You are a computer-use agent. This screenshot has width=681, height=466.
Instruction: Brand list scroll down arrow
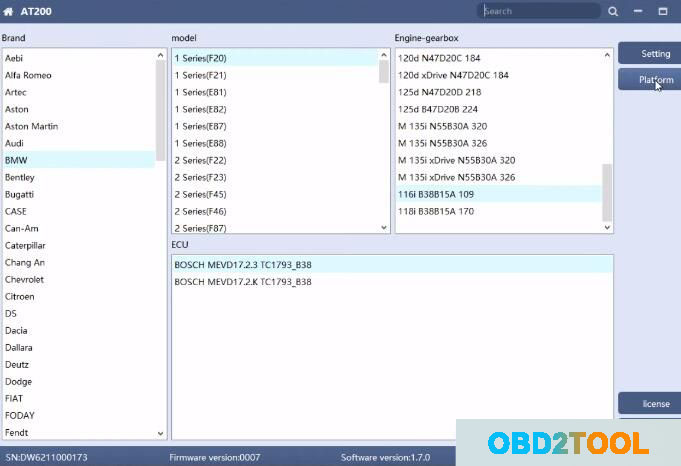pos(160,433)
